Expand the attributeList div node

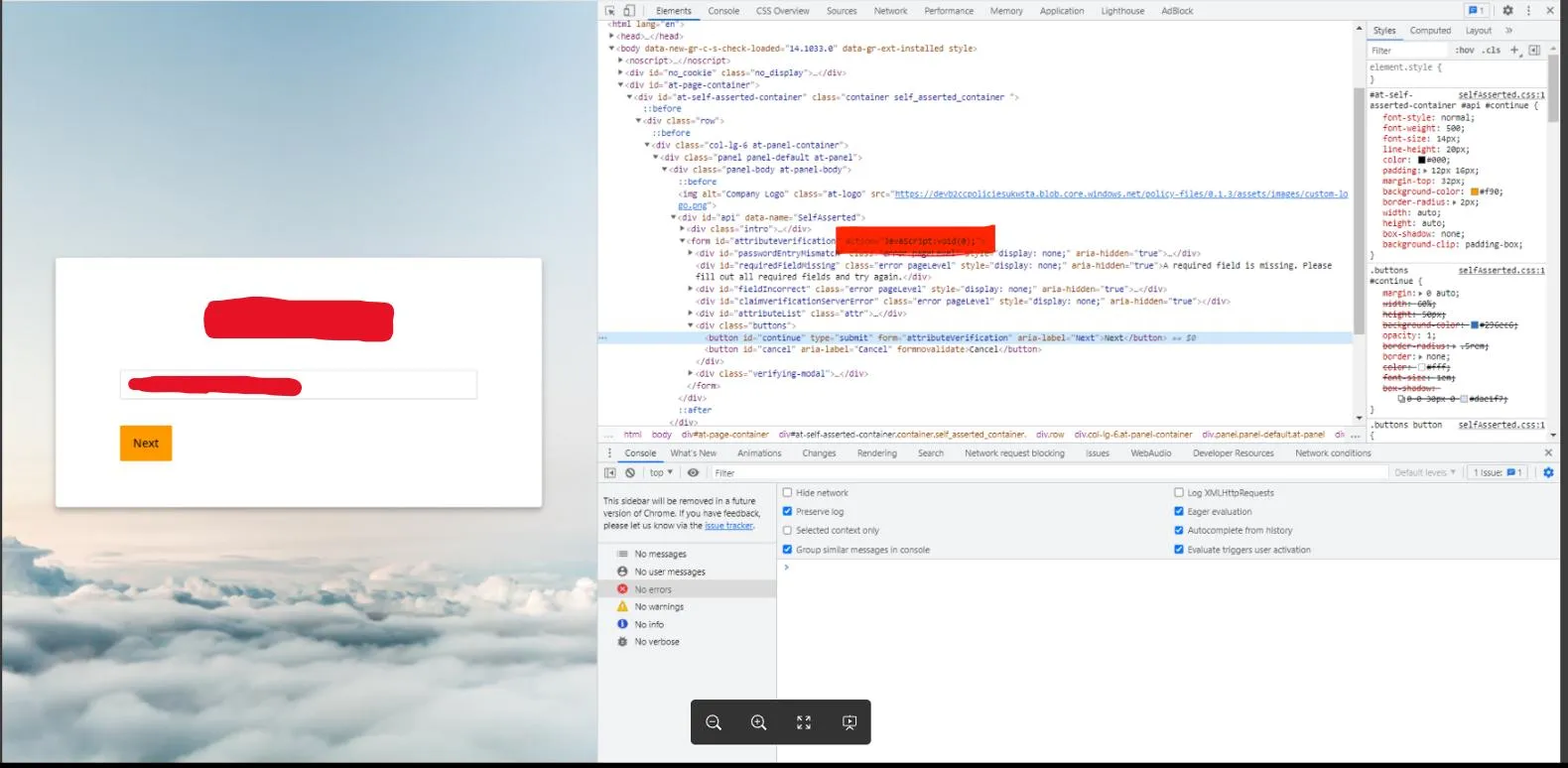691,314
